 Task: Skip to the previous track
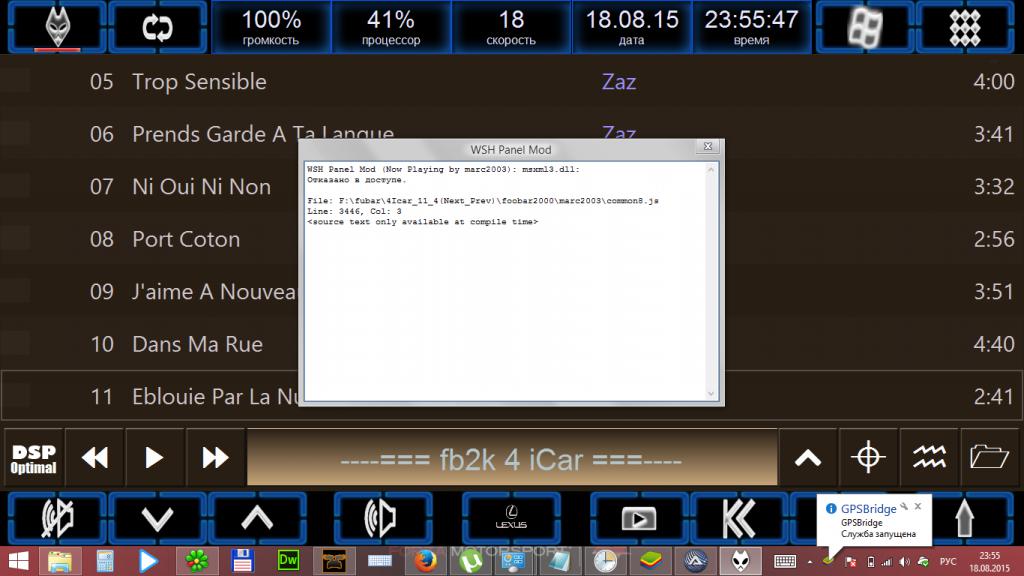(95, 457)
